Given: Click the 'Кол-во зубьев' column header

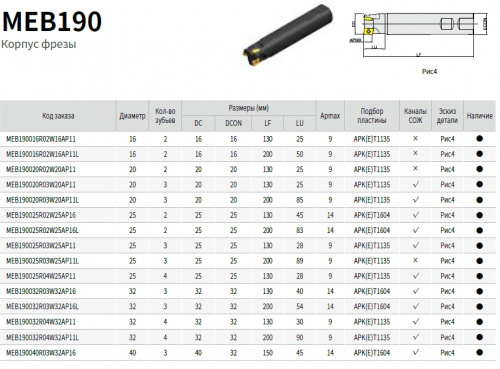Looking at the screenshot, I should [165, 116].
